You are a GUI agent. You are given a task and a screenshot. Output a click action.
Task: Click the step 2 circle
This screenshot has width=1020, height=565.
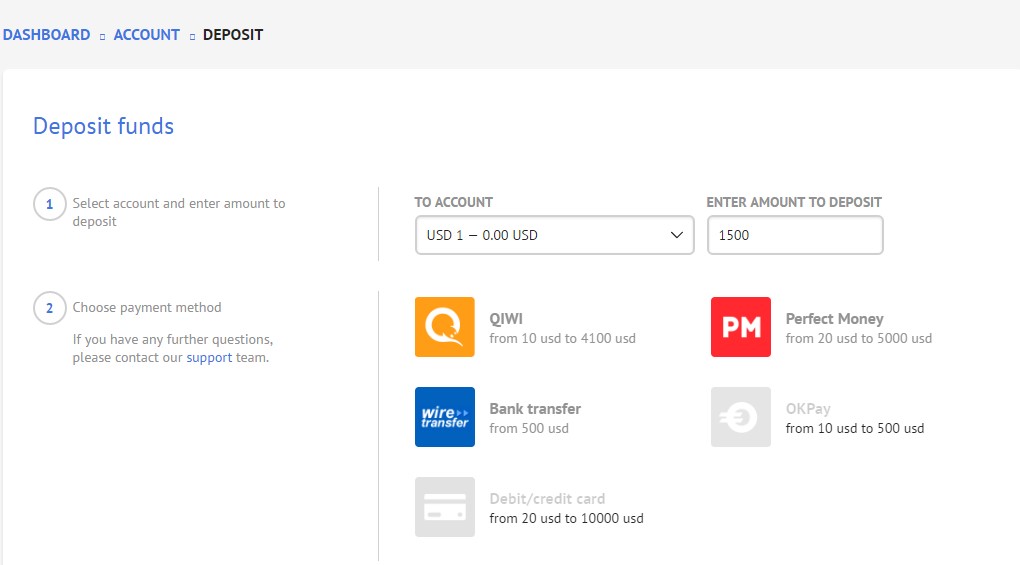49,308
